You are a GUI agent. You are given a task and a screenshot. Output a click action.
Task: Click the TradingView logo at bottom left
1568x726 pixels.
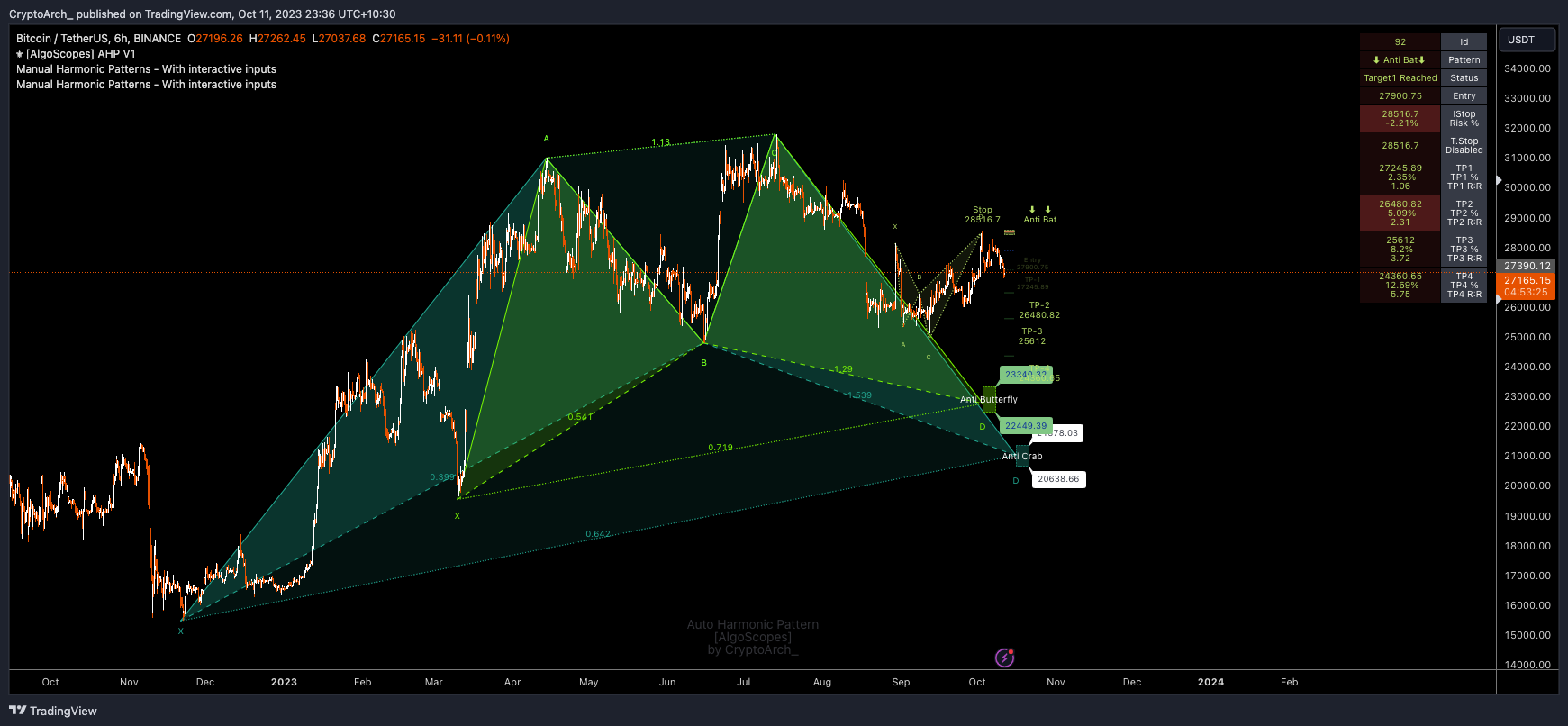[x=53, y=711]
